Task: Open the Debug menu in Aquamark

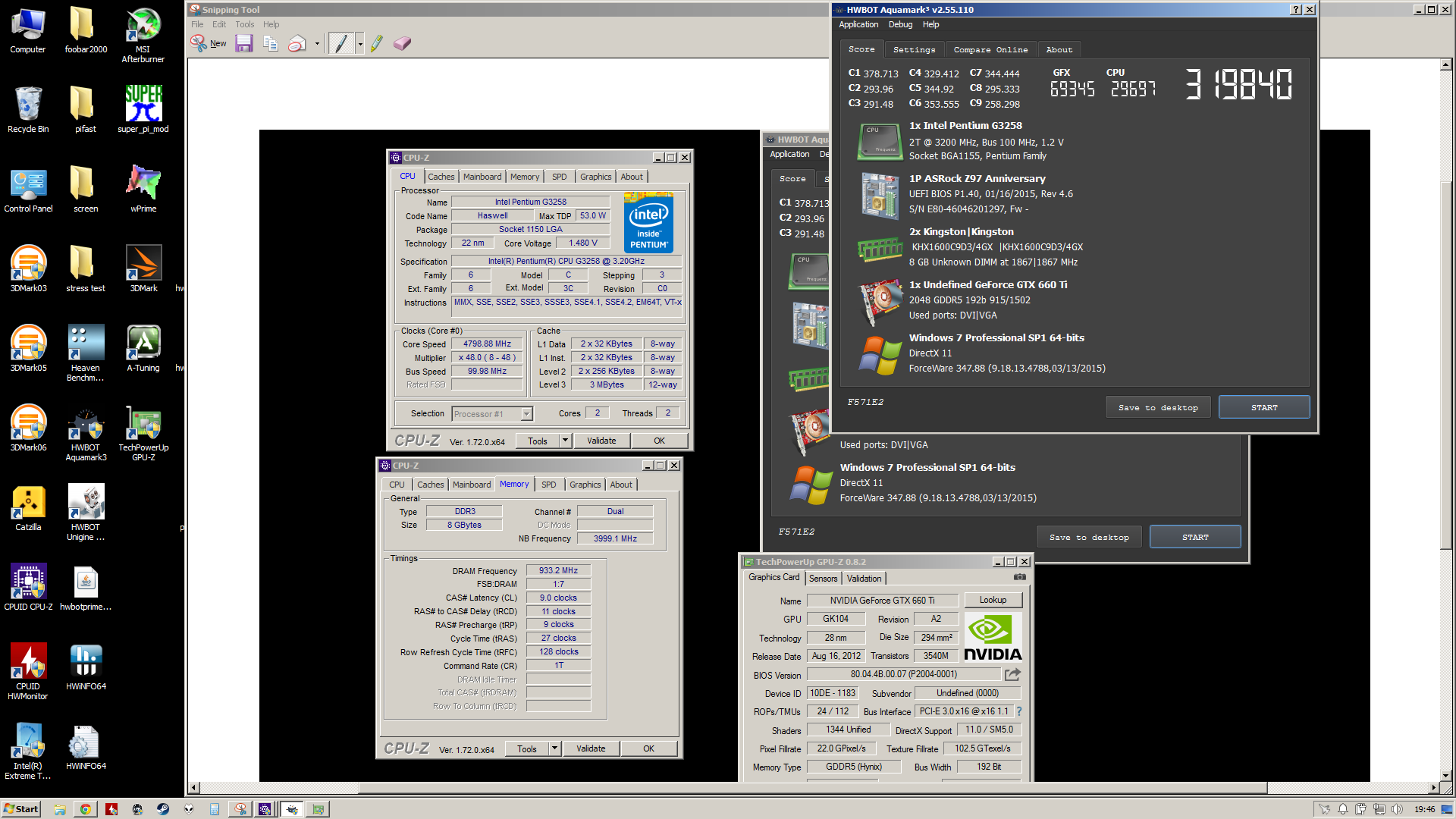Action: click(x=900, y=24)
